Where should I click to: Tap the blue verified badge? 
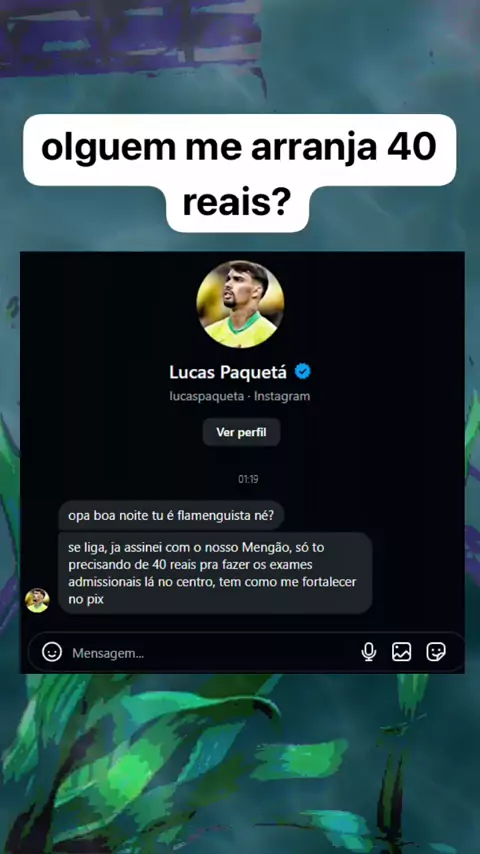[x=302, y=371]
